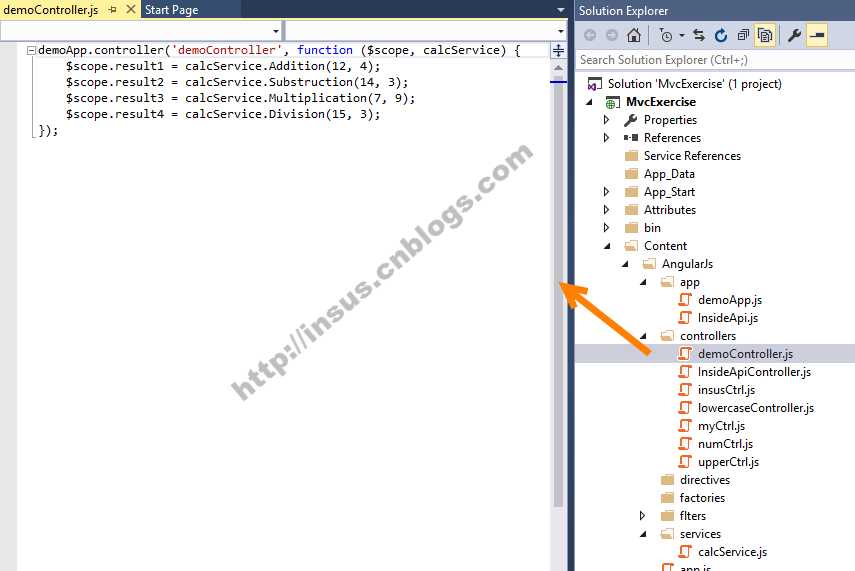
Task: Select the Solution 'MvcExercise' node
Action: [x=694, y=84]
